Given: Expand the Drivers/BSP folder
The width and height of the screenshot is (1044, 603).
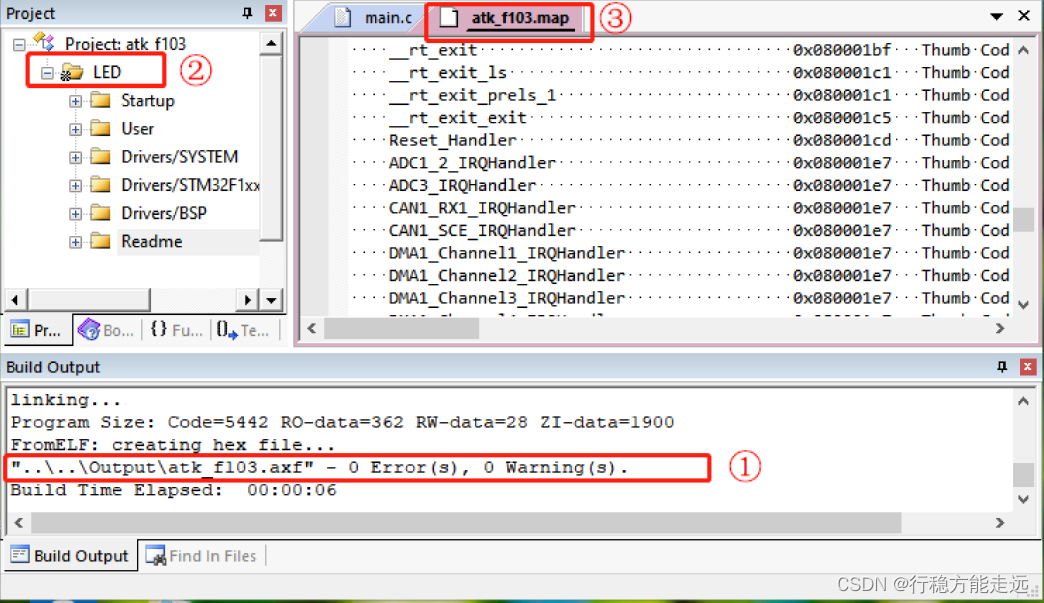Looking at the screenshot, I should (75, 214).
